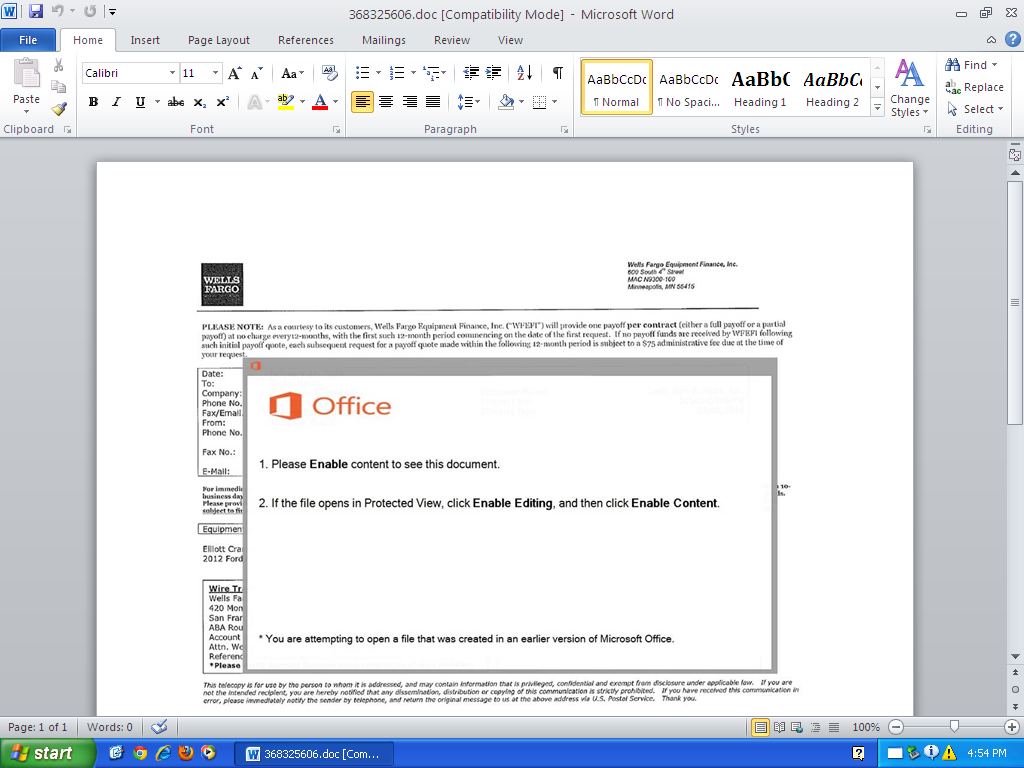This screenshot has width=1024, height=768.
Task: Click the Chrome icon in taskbar
Action: [x=140, y=753]
